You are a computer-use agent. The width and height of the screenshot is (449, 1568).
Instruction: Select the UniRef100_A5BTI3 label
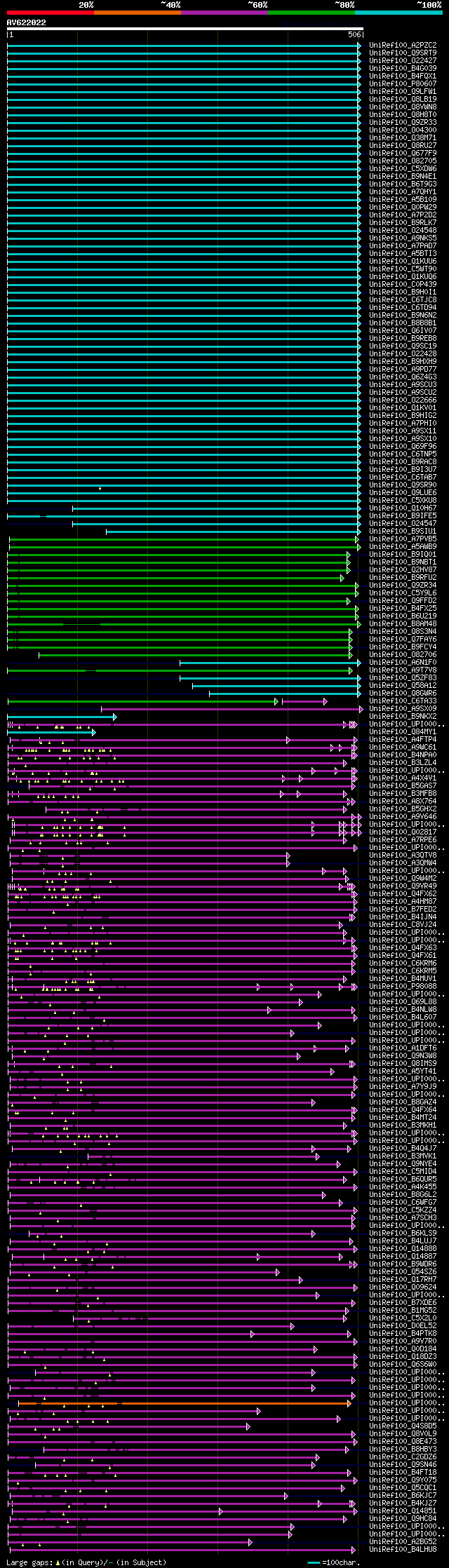(403, 253)
